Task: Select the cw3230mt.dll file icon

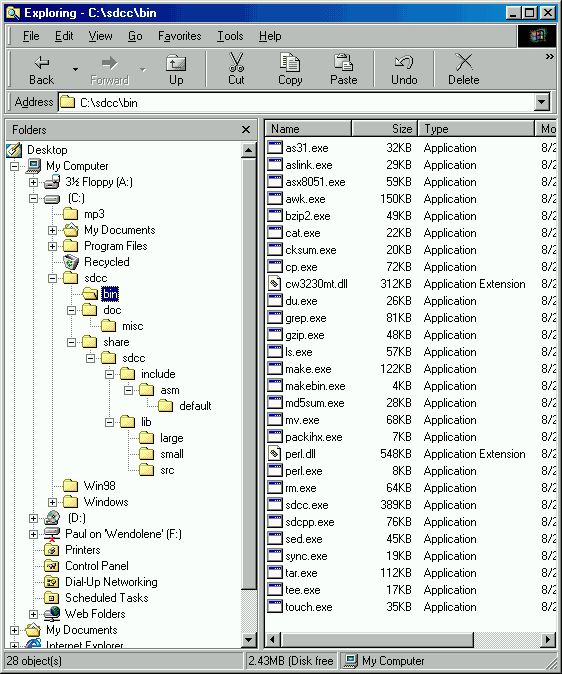Action: (274, 284)
